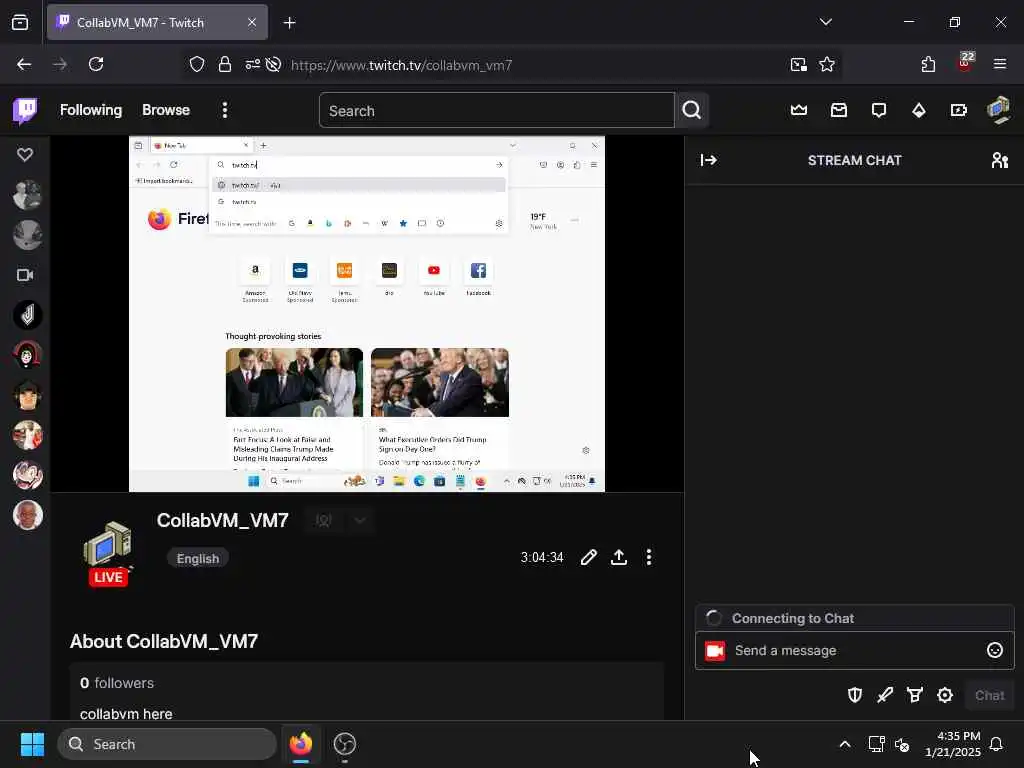The height and width of the screenshot is (768, 1024).
Task: Open the notification bell in system tray
Action: [x=996, y=744]
